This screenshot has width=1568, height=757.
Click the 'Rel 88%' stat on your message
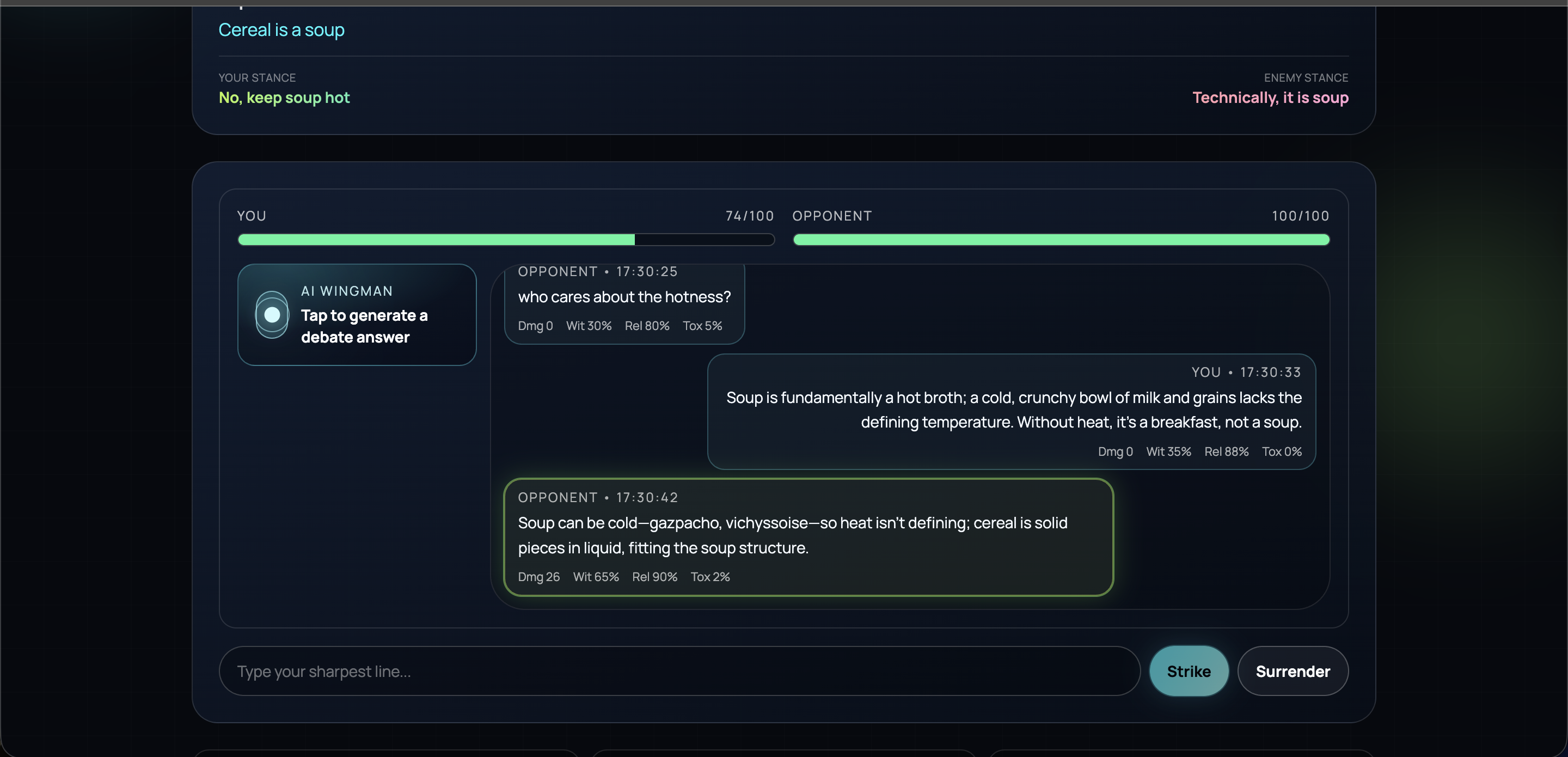tap(1226, 451)
